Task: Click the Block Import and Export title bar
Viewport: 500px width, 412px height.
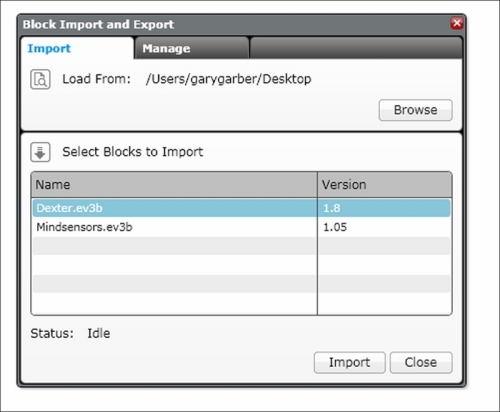Action: pos(233,24)
